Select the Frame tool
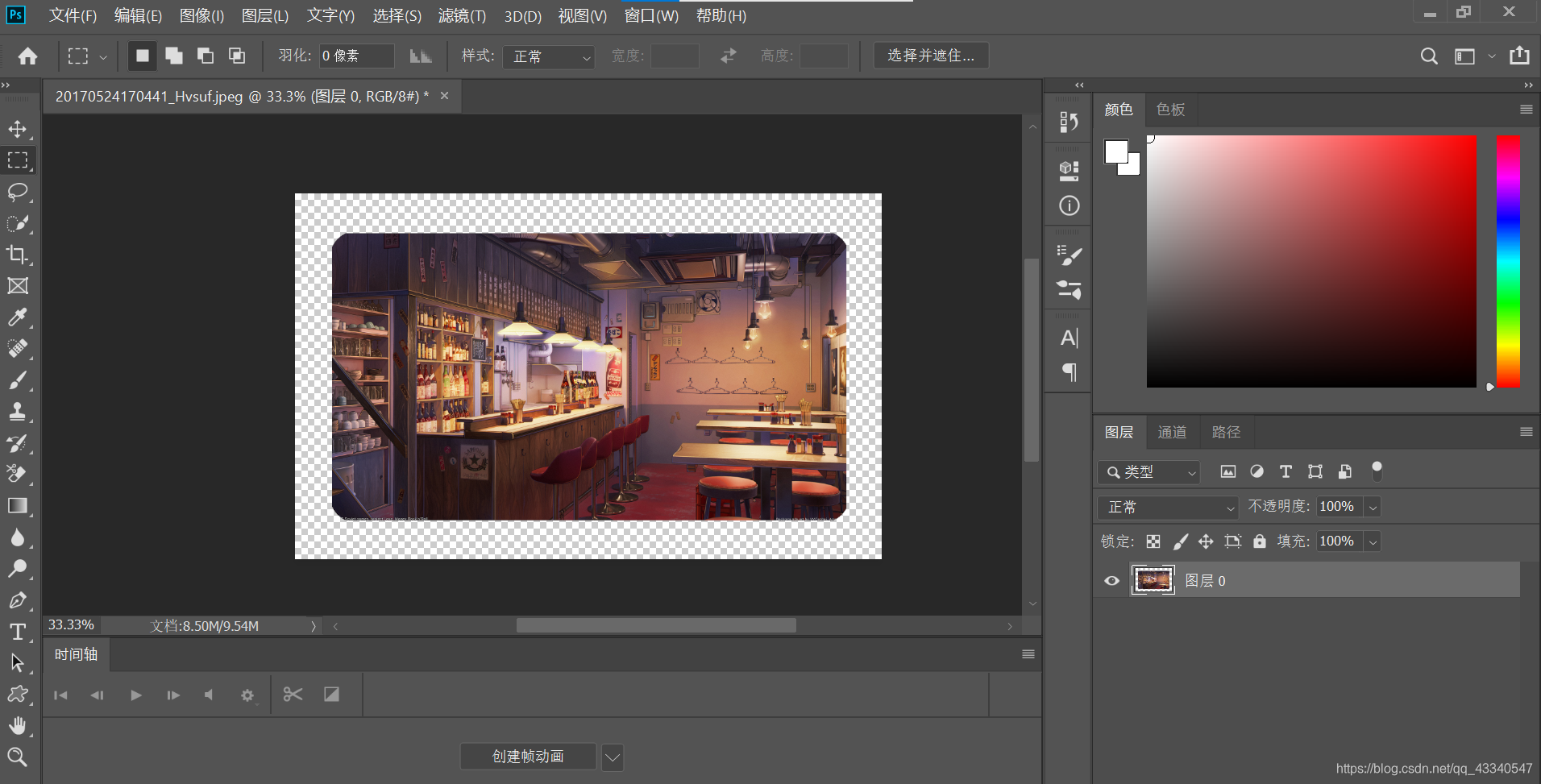The image size is (1541, 784). (18, 286)
